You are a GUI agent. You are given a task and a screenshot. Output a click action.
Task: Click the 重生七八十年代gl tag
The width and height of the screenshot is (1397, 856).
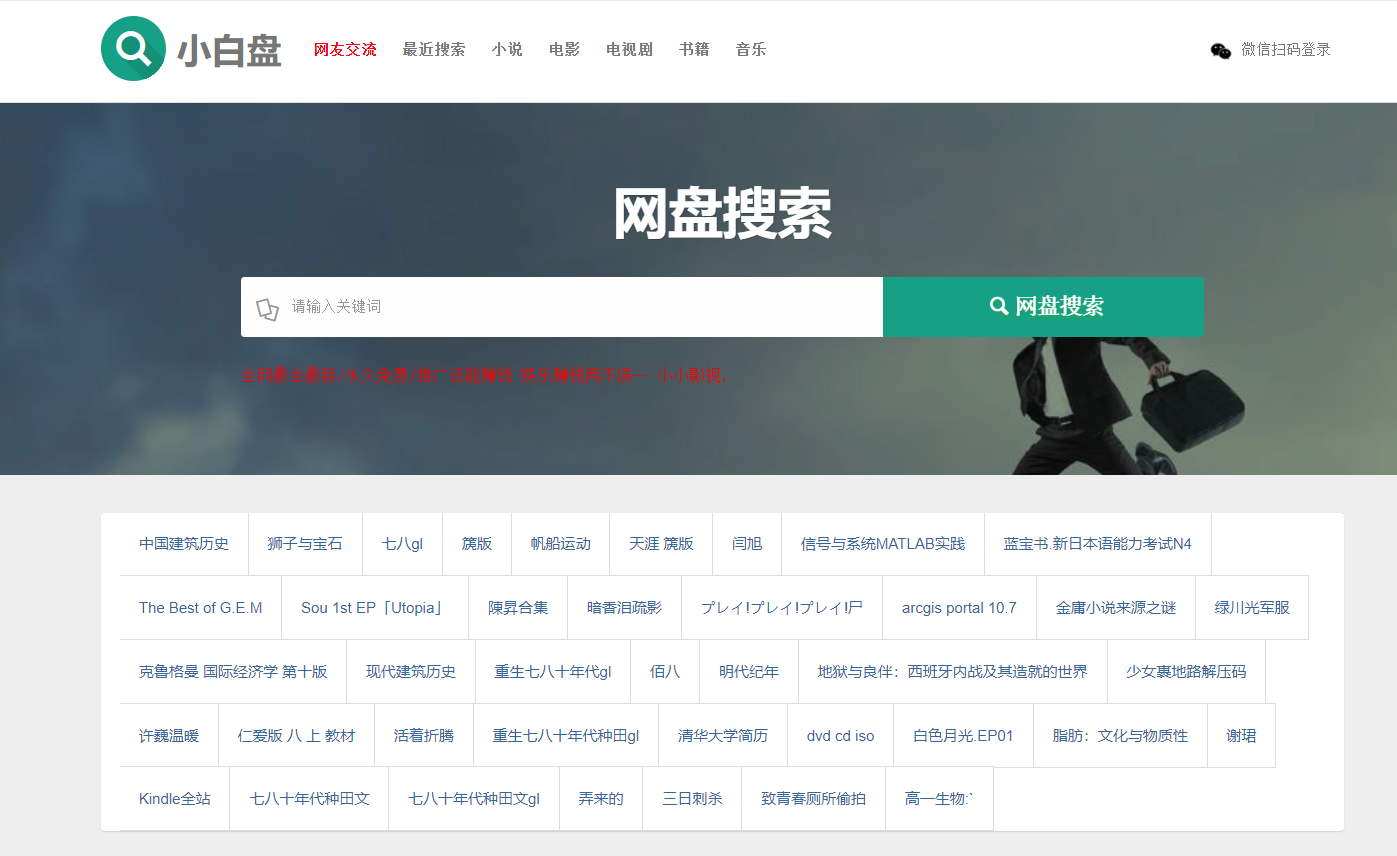pyautogui.click(x=553, y=672)
